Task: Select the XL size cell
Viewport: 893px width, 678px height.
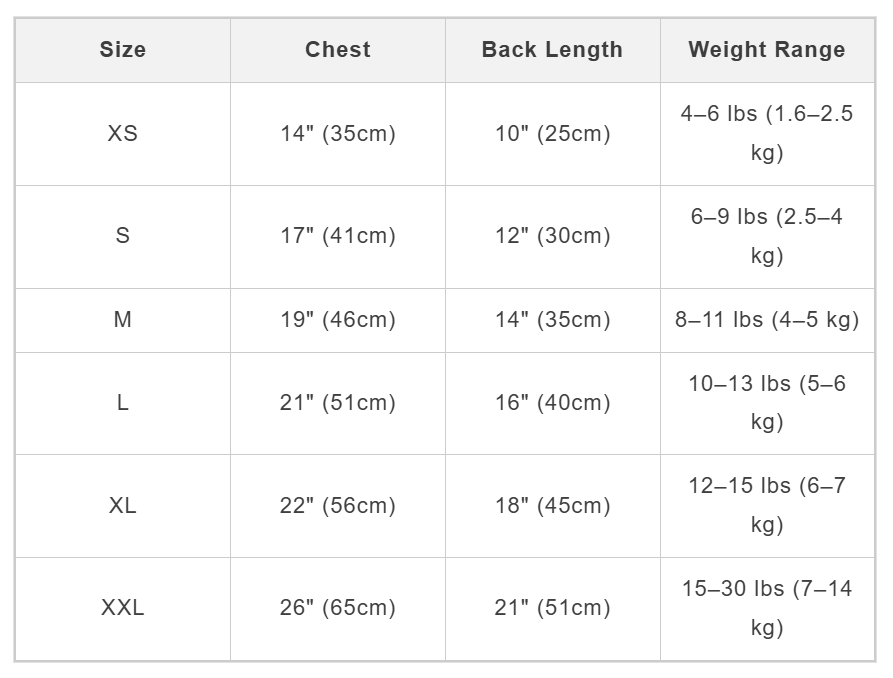Action: click(123, 506)
